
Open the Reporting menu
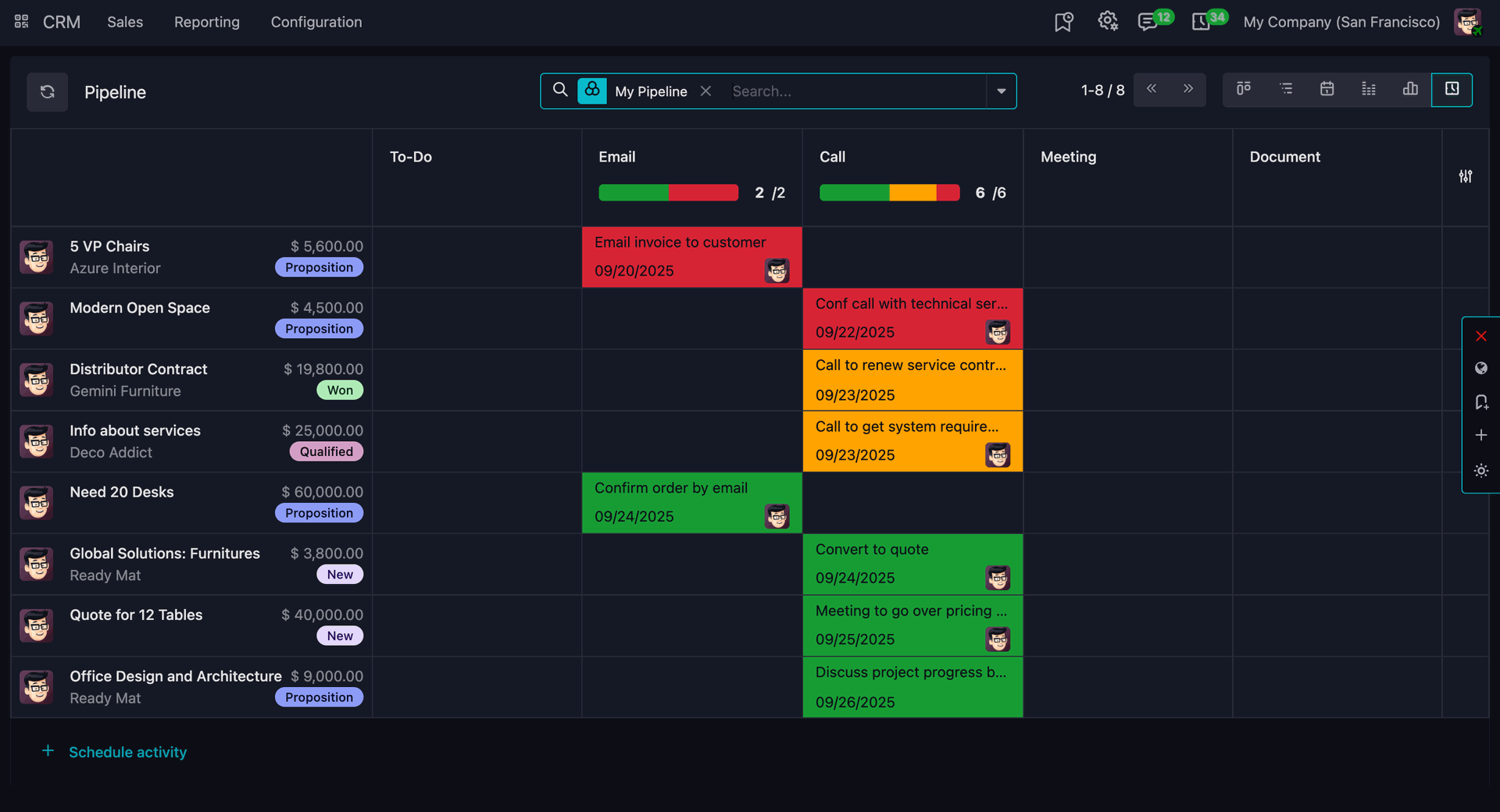pyautogui.click(x=207, y=22)
